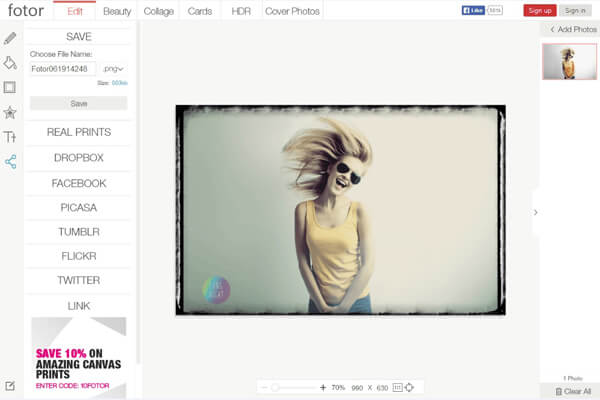Open the effects flask tool
Screen dimensions: 600x400
coord(10,62)
